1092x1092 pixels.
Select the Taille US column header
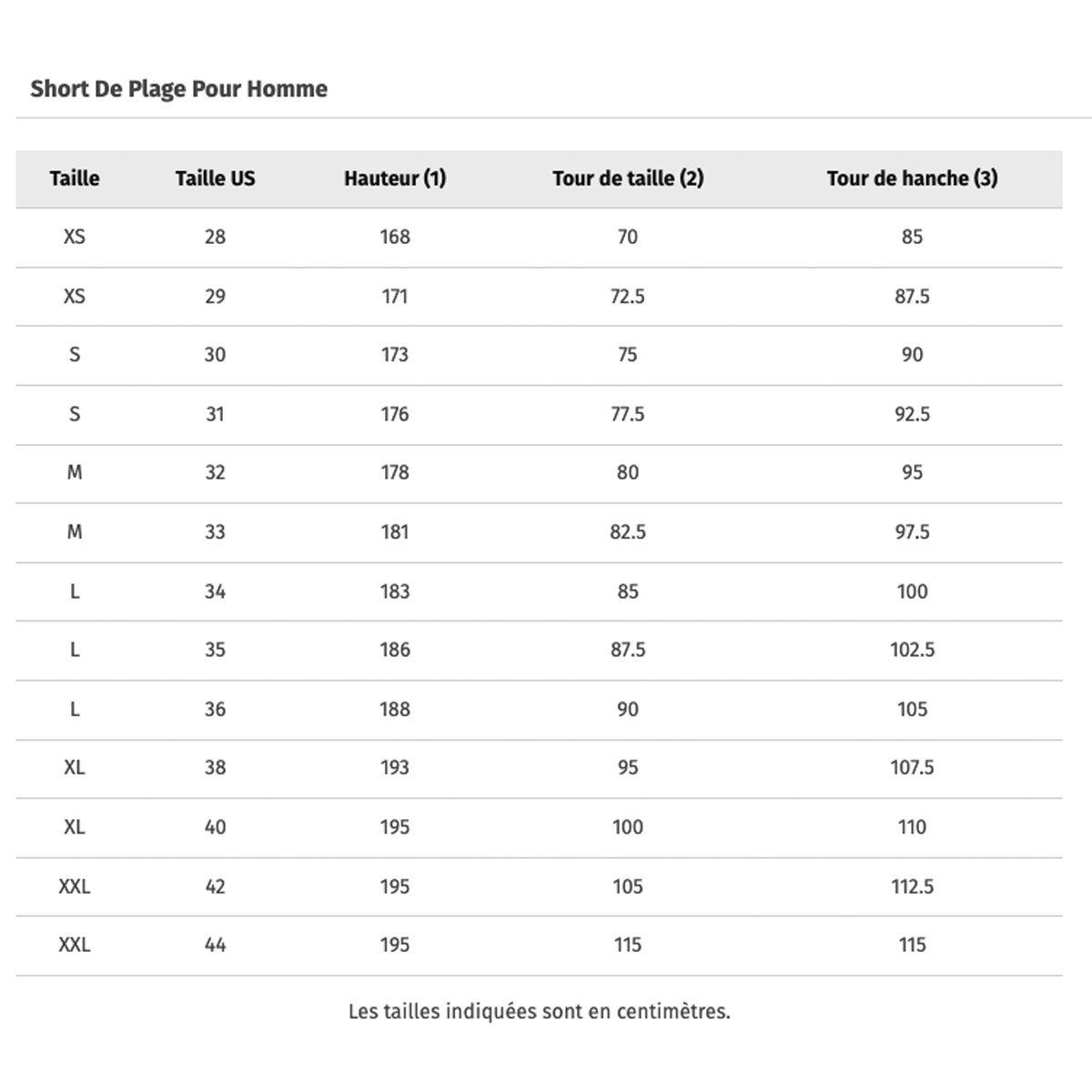[215, 178]
